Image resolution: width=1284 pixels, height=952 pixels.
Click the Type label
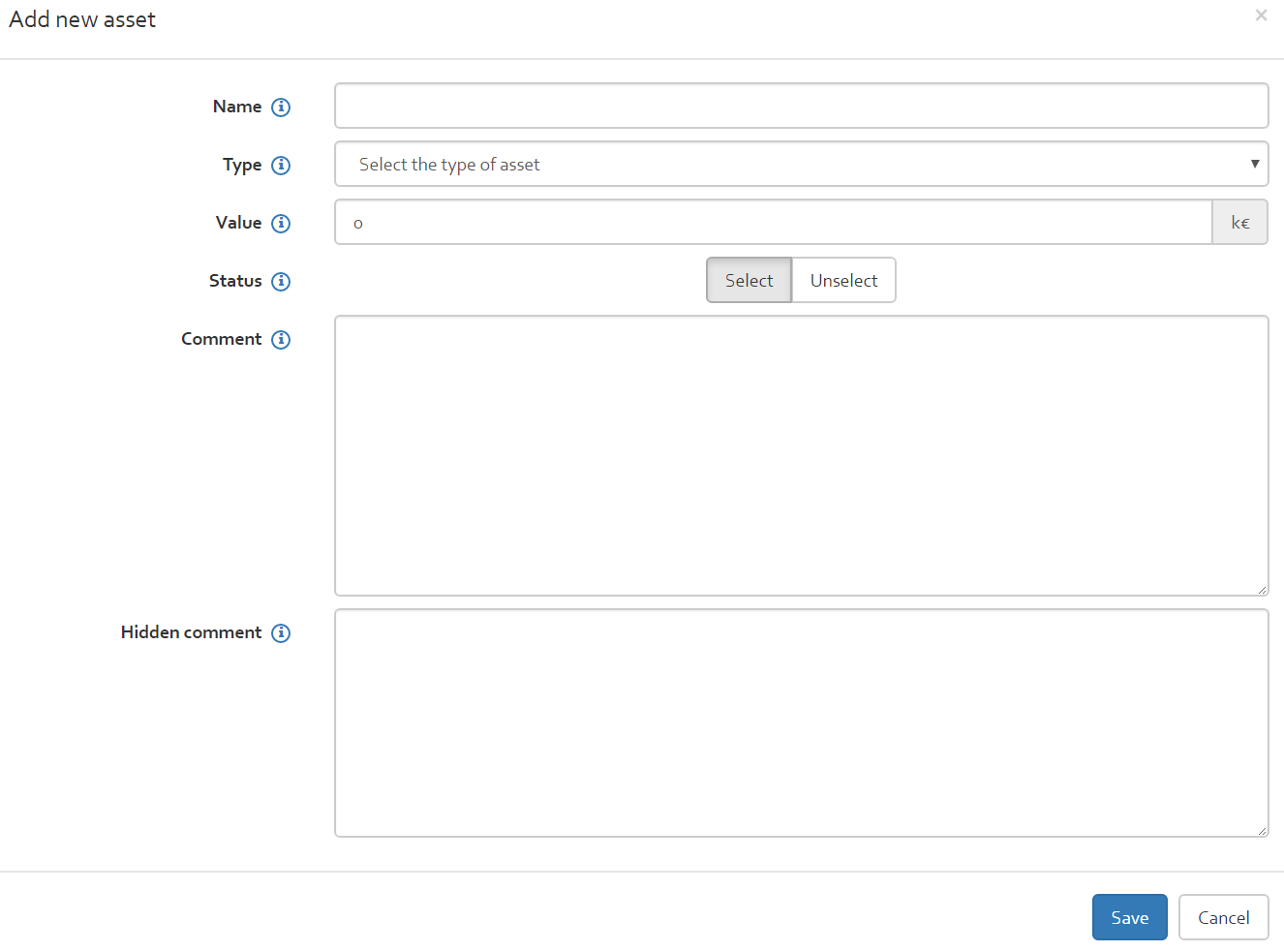(242, 166)
